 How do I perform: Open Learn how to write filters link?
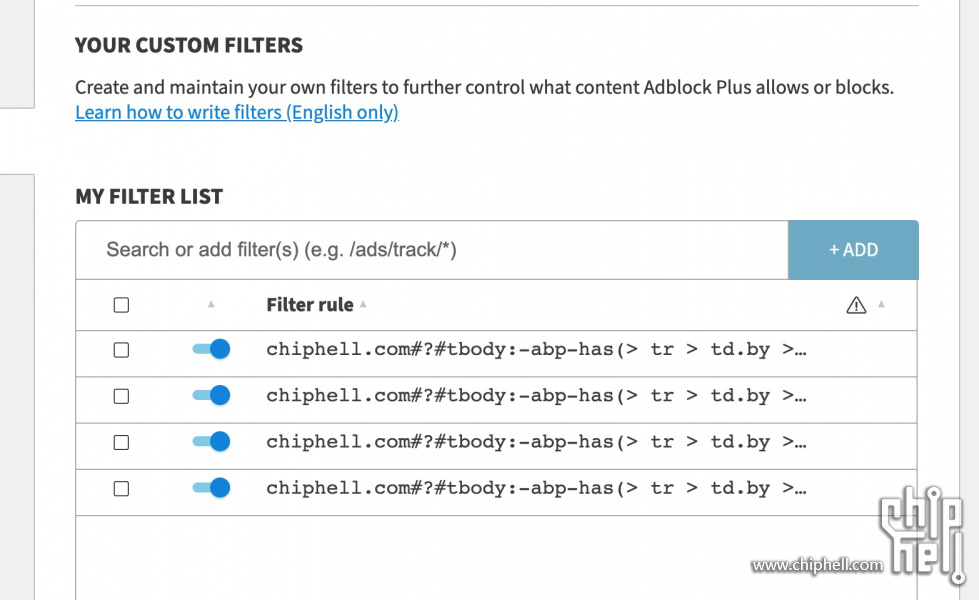[237, 112]
